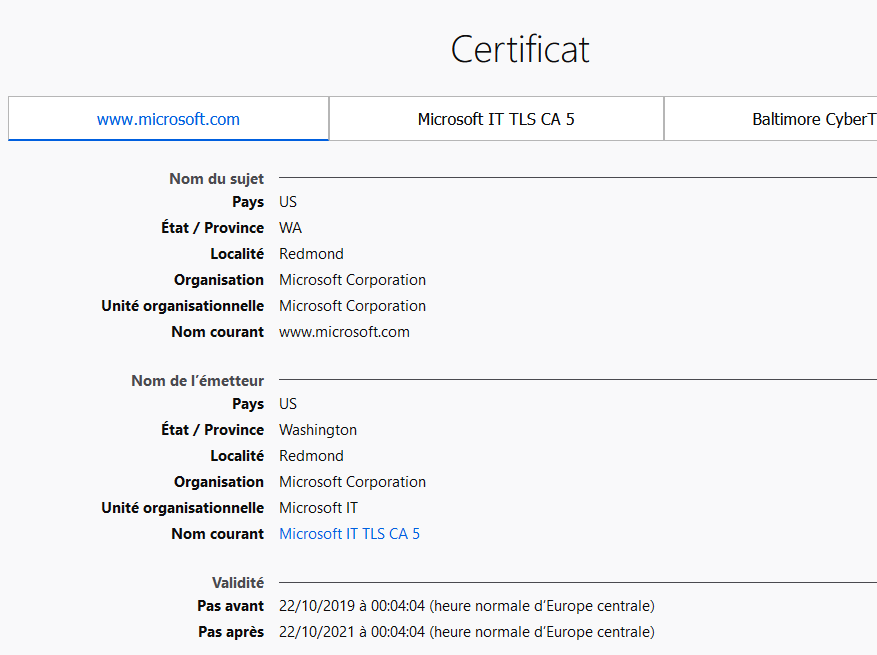Select the issuer unit value Microsoft IT

coord(318,508)
